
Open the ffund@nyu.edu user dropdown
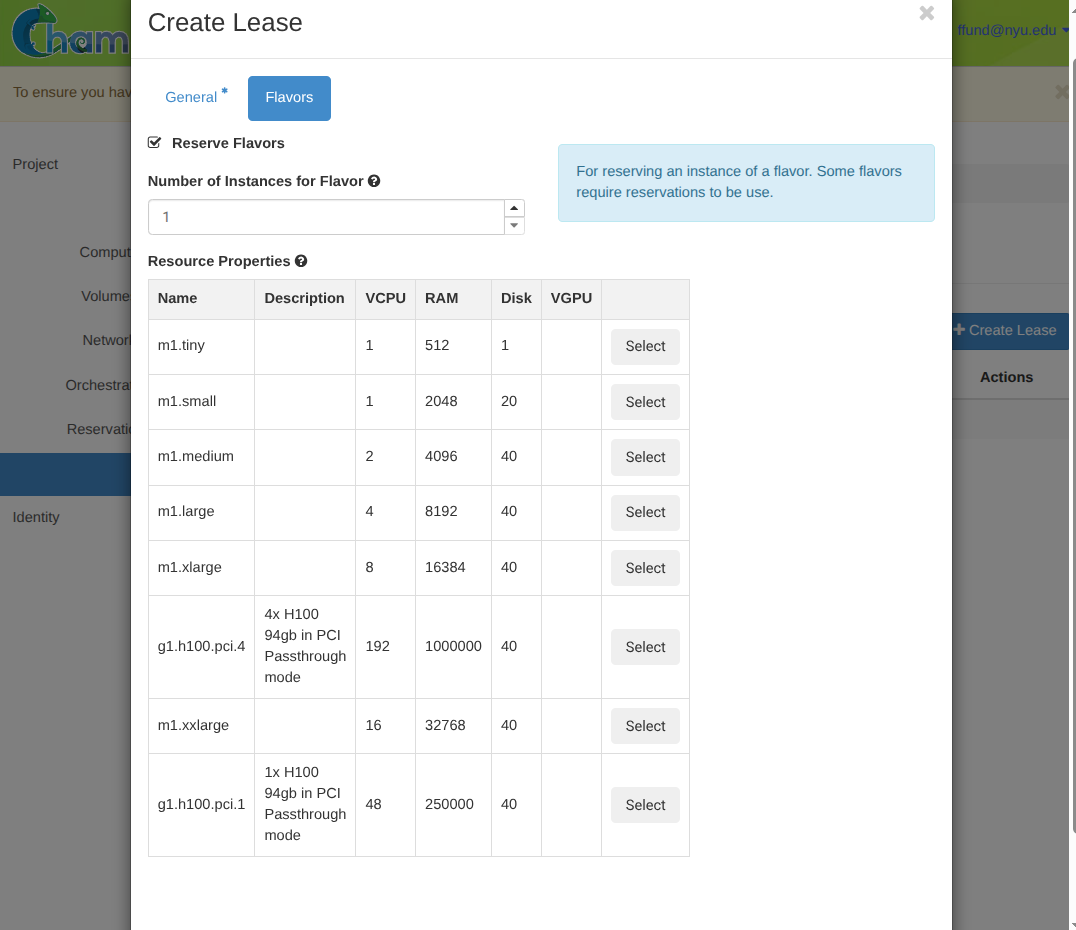pyautogui.click(x=1012, y=30)
